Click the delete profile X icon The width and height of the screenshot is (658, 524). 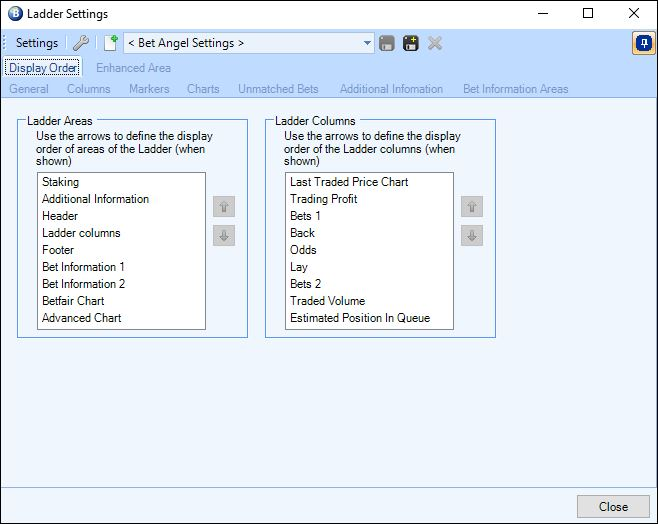pos(435,43)
